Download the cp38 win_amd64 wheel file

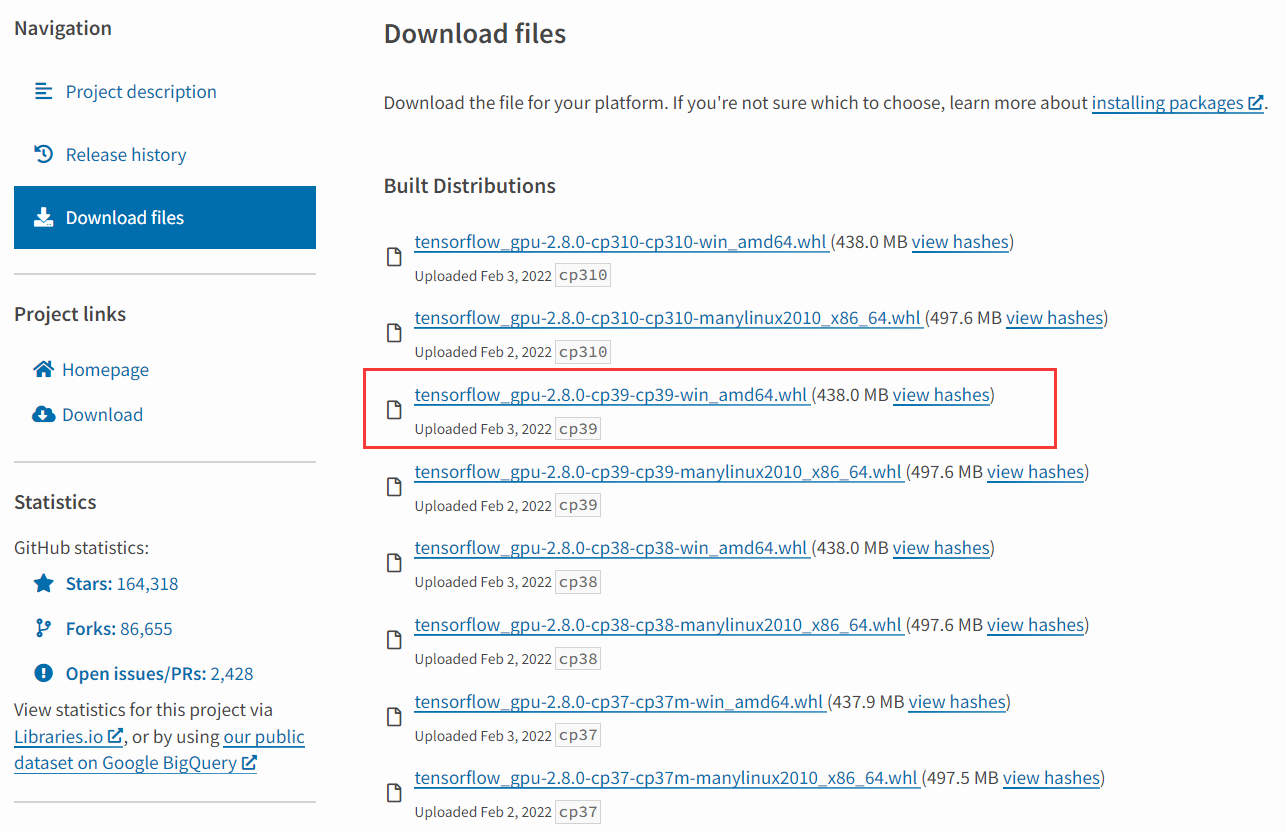point(611,548)
